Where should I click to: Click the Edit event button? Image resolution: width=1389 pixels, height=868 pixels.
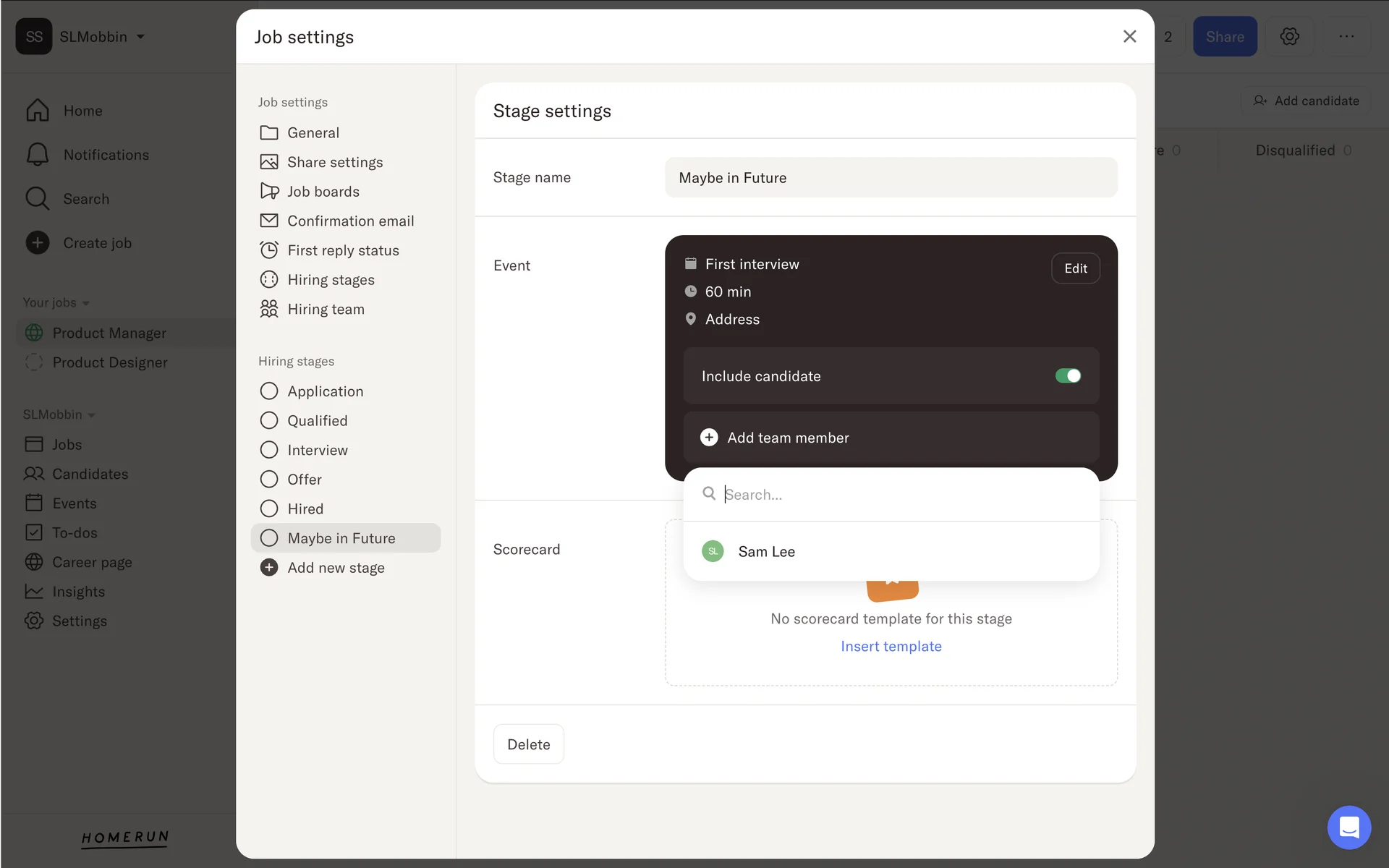[x=1075, y=268]
